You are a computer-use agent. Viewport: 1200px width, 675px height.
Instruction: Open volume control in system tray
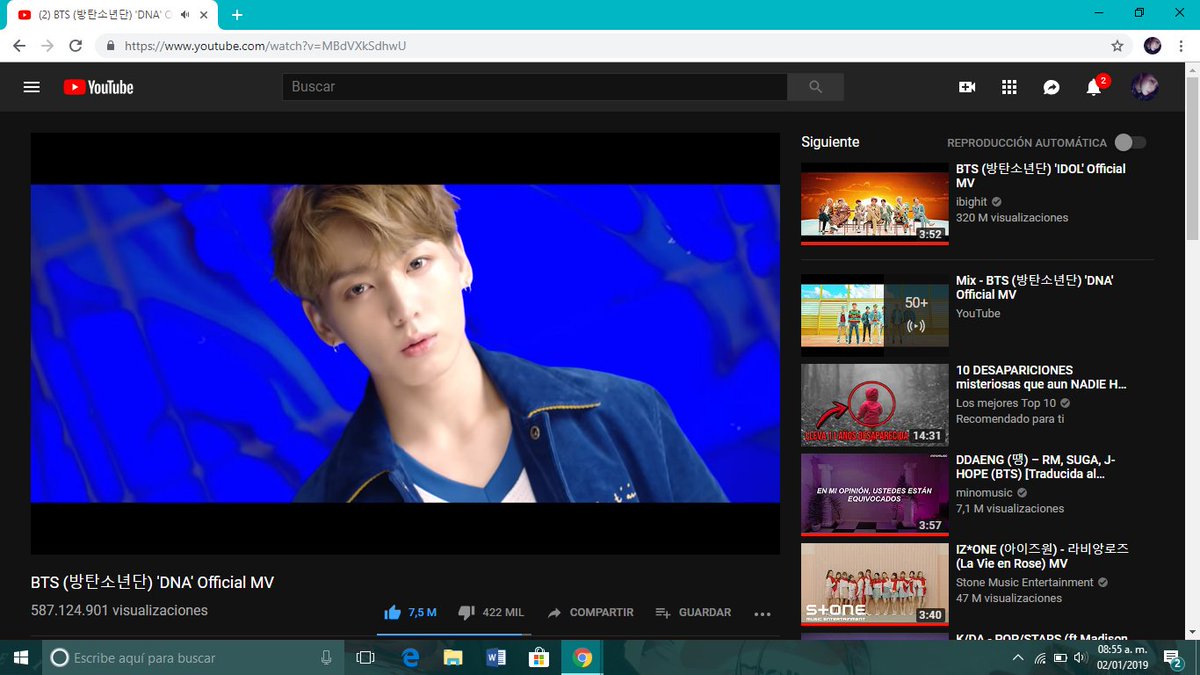pos(1079,657)
